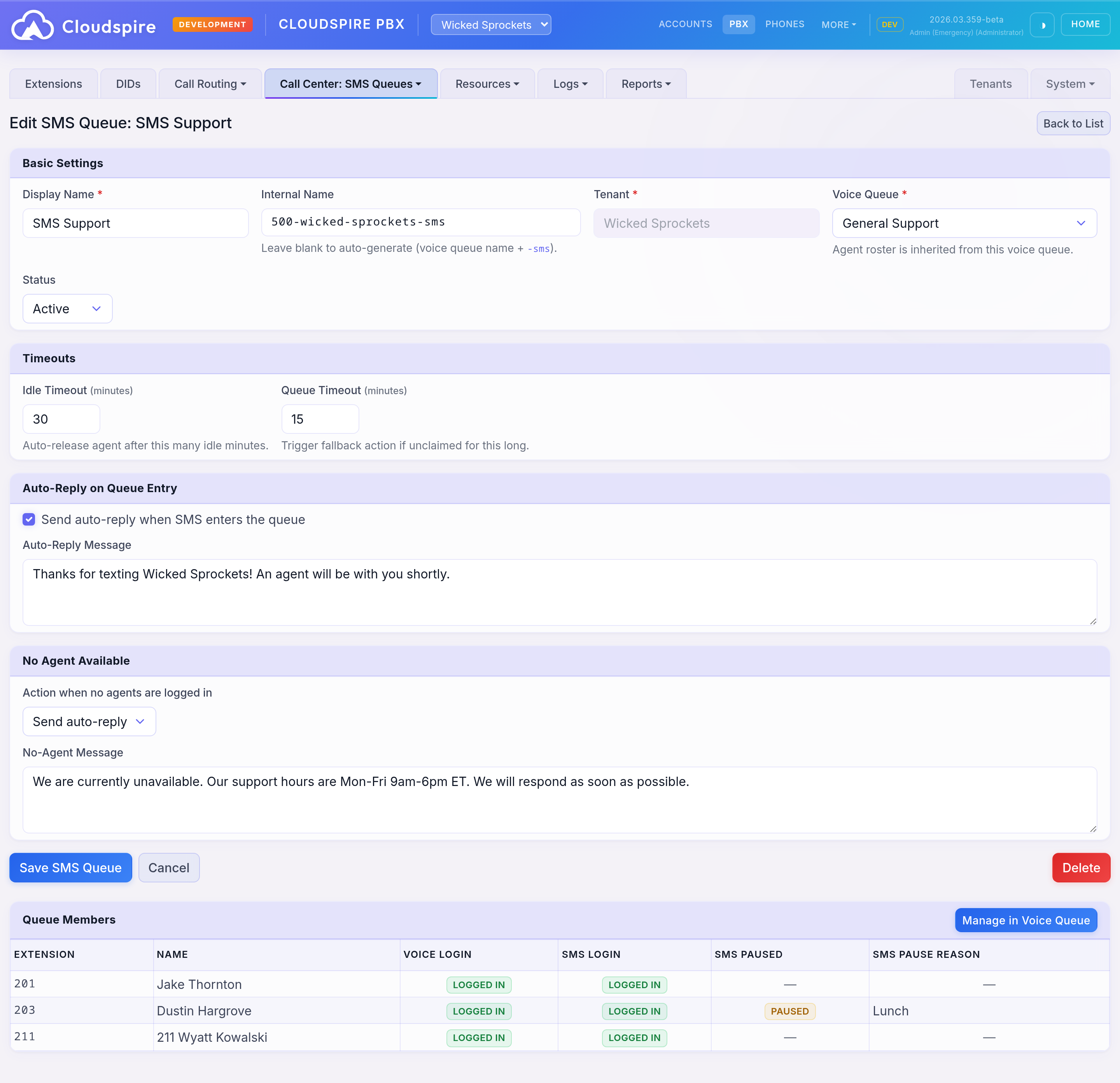Uncheck Send auto-reply when SMS enters queue

coord(29,519)
